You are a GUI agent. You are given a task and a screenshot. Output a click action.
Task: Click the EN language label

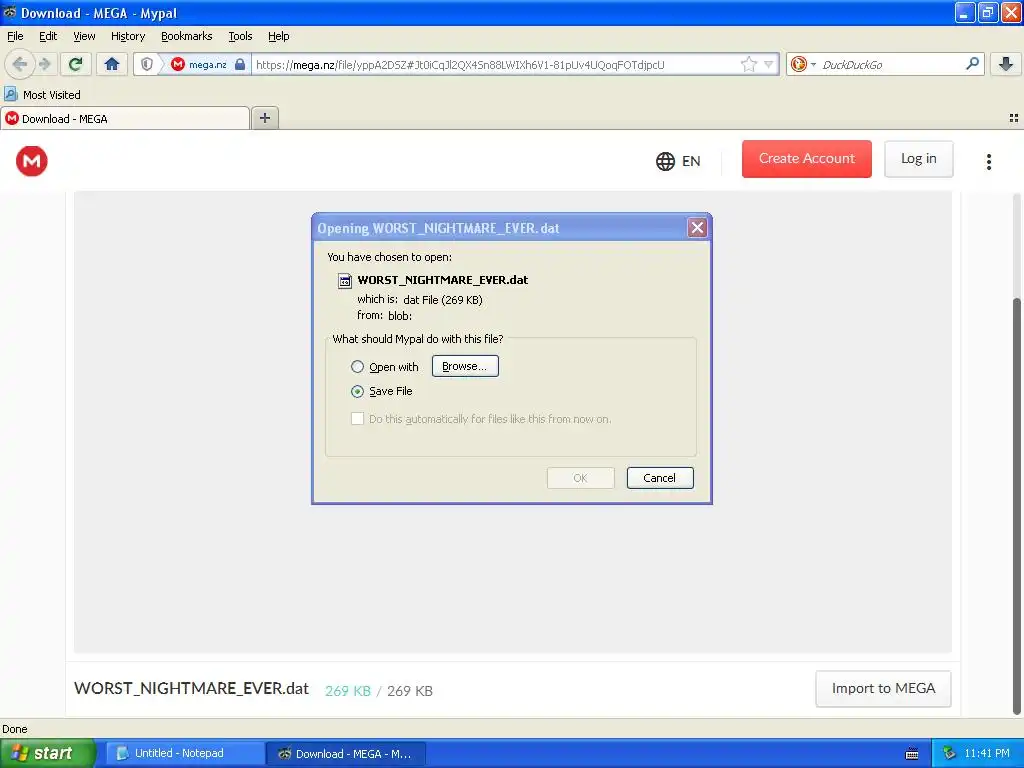coord(691,161)
